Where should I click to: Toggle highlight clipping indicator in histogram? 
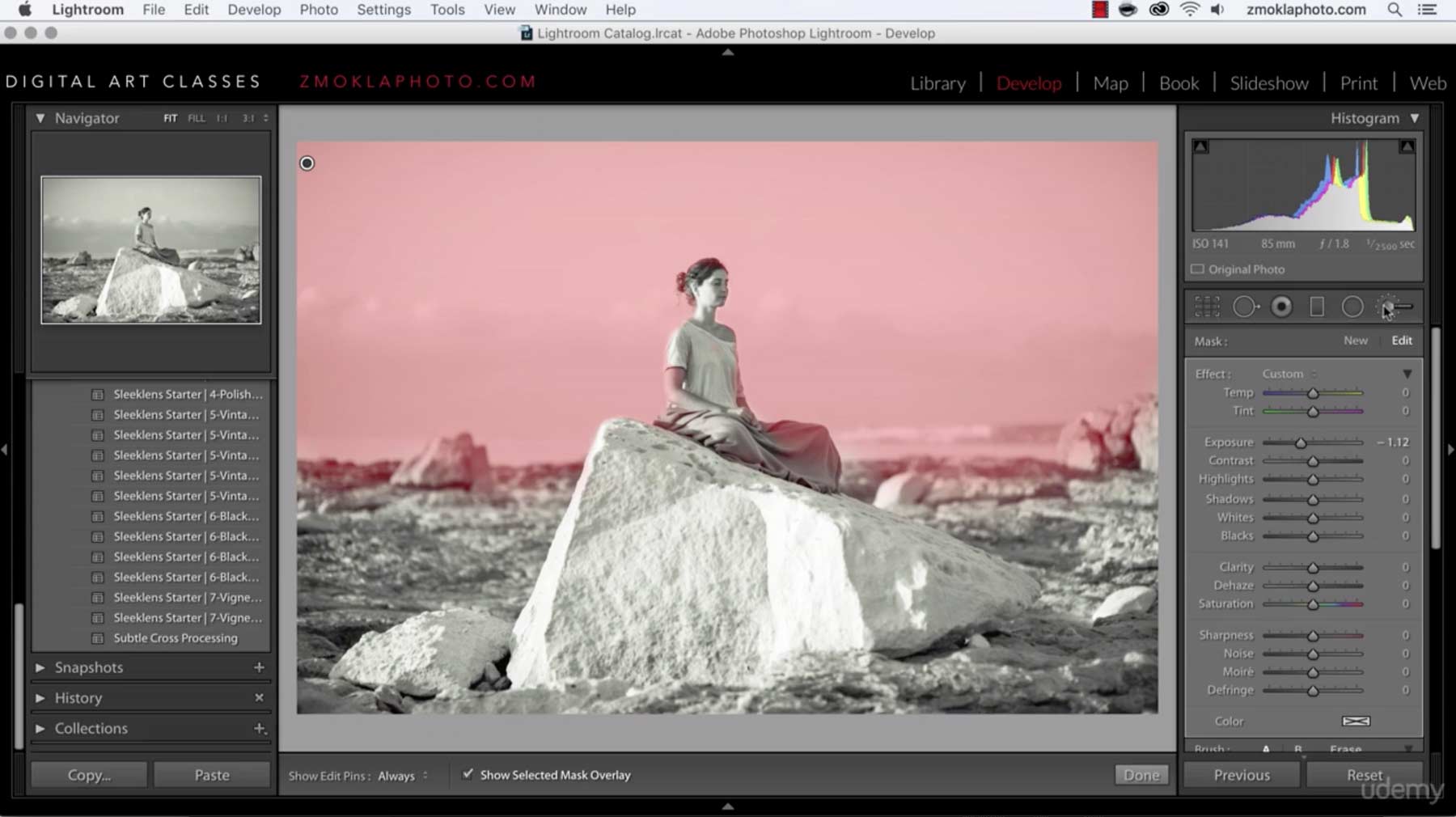pos(1407,146)
